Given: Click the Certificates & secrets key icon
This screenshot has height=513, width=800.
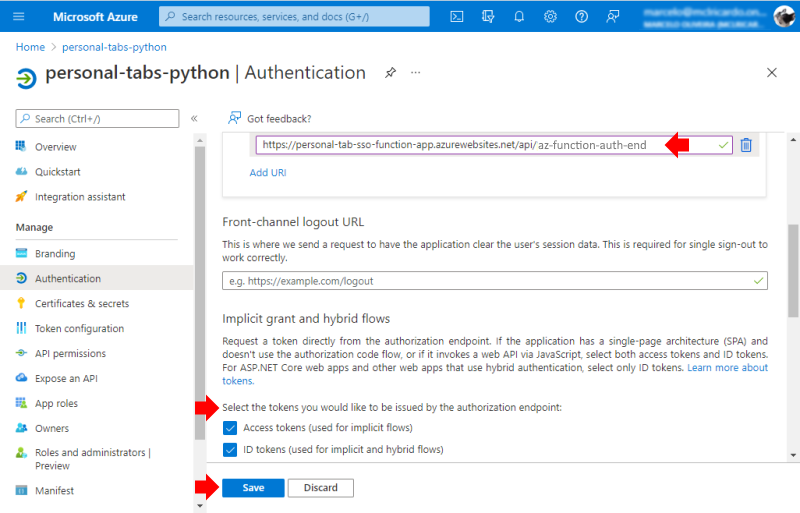Looking at the screenshot, I should (21, 303).
